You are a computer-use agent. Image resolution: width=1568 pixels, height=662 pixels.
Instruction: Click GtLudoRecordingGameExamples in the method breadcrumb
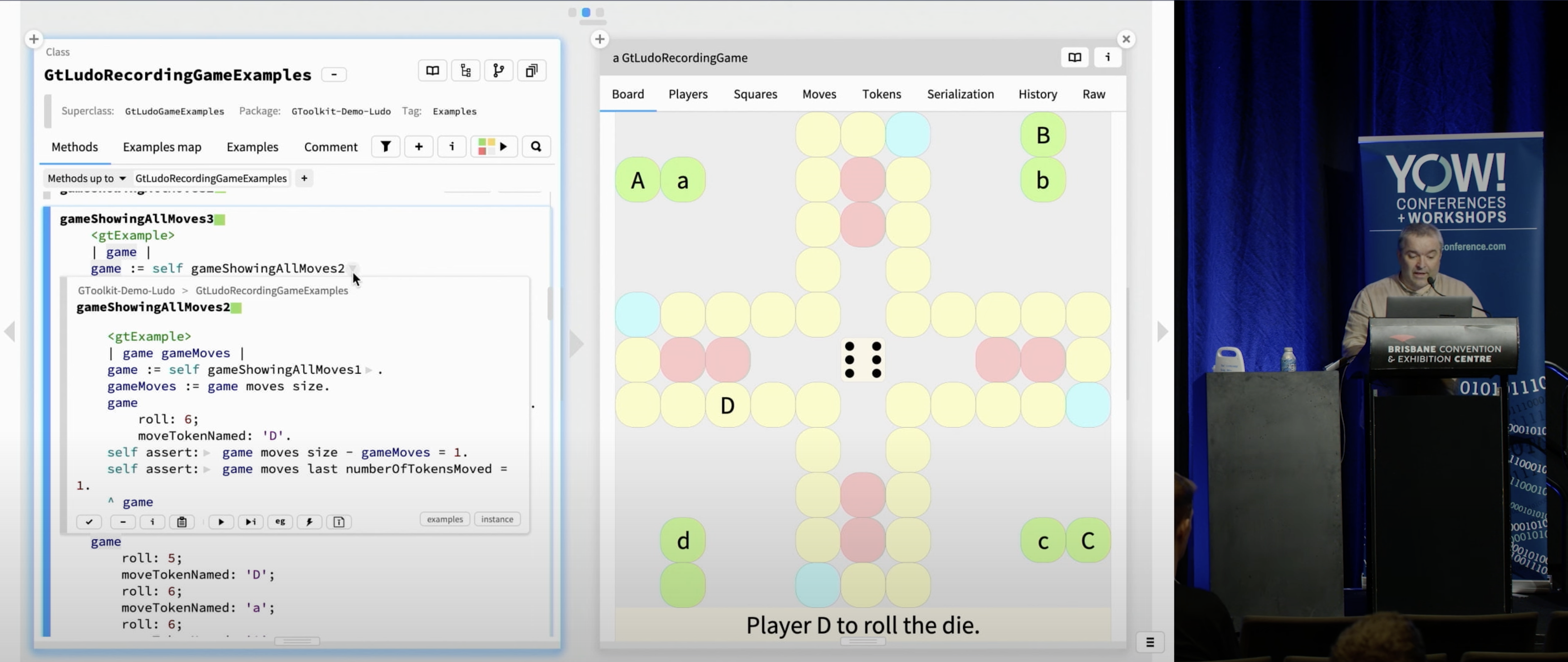(x=271, y=291)
